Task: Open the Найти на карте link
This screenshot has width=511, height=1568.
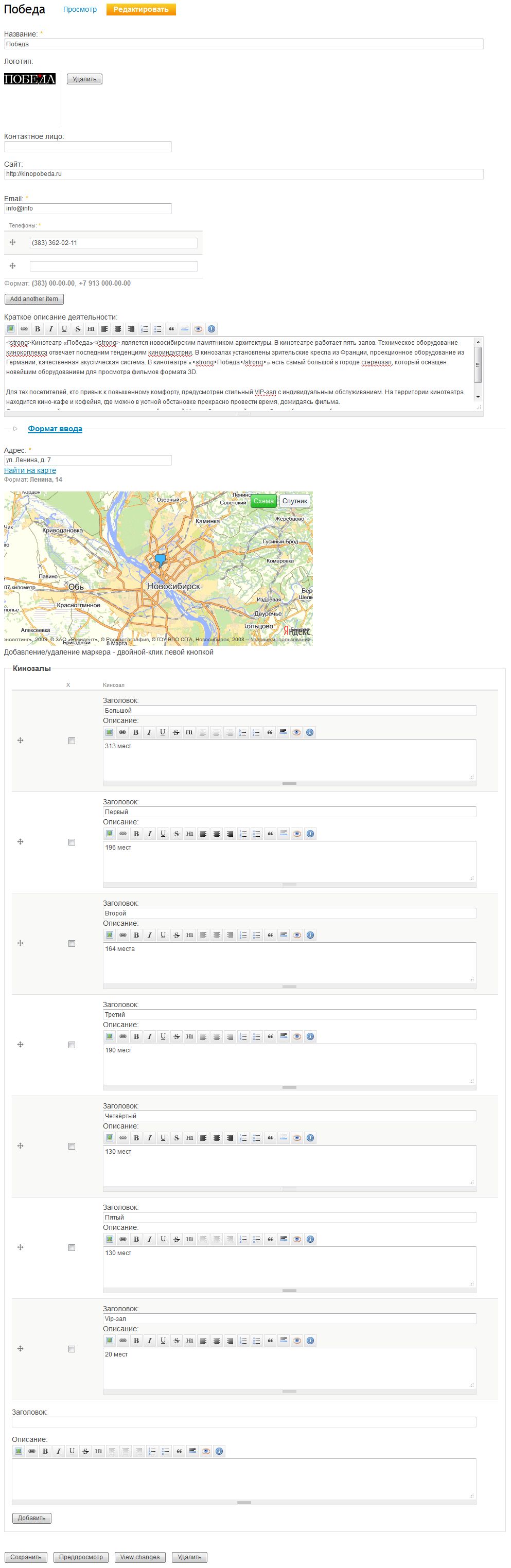Action: click(30, 470)
